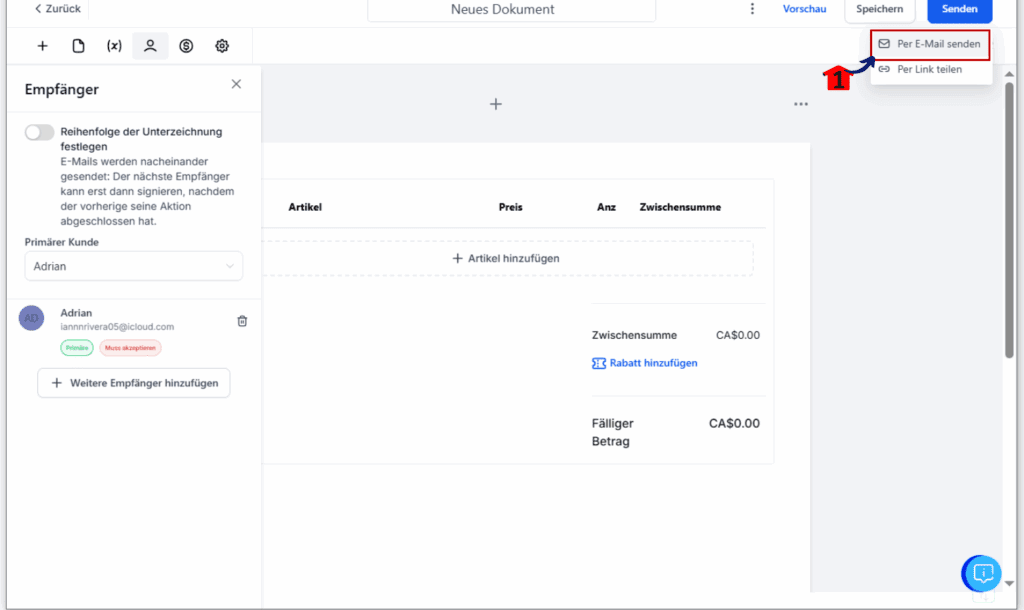
Task: Click the Muss akzeptieren badge
Action: pyautogui.click(x=131, y=348)
